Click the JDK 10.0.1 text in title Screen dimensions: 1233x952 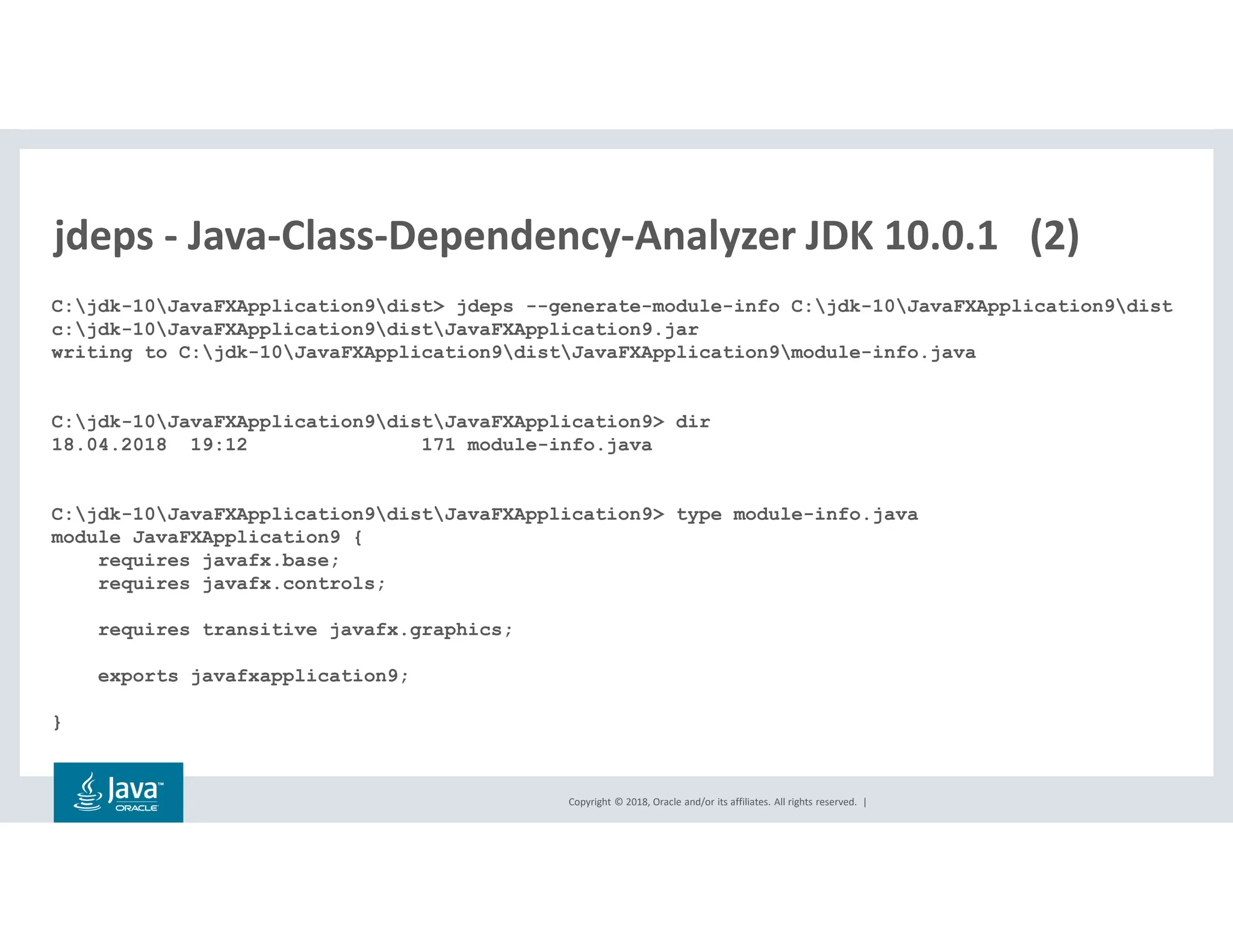coord(901,235)
